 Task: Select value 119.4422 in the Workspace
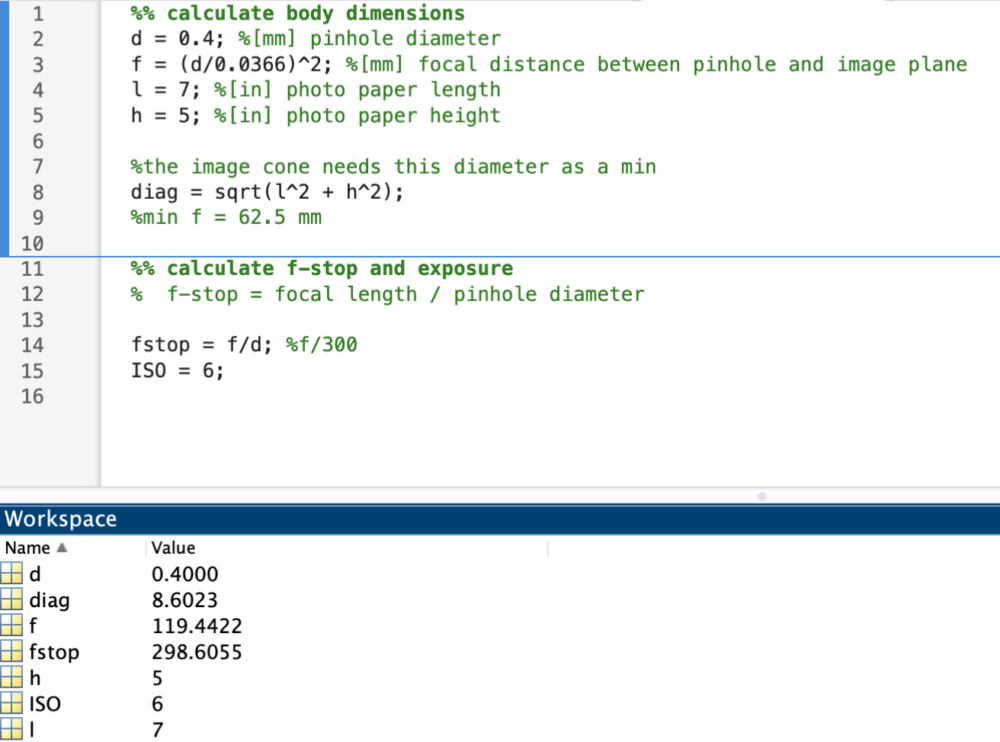pyautogui.click(x=196, y=626)
